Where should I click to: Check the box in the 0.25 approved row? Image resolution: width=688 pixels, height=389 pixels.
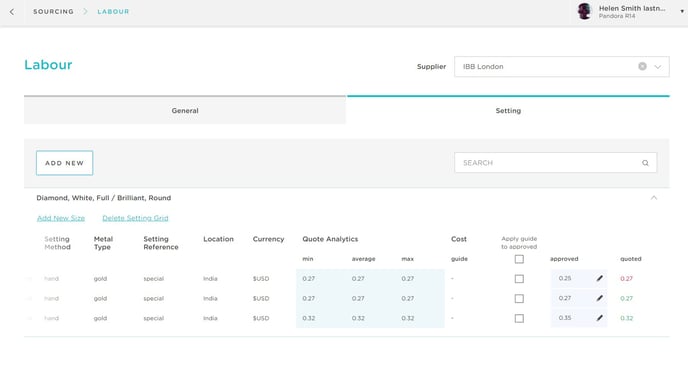[519, 279]
